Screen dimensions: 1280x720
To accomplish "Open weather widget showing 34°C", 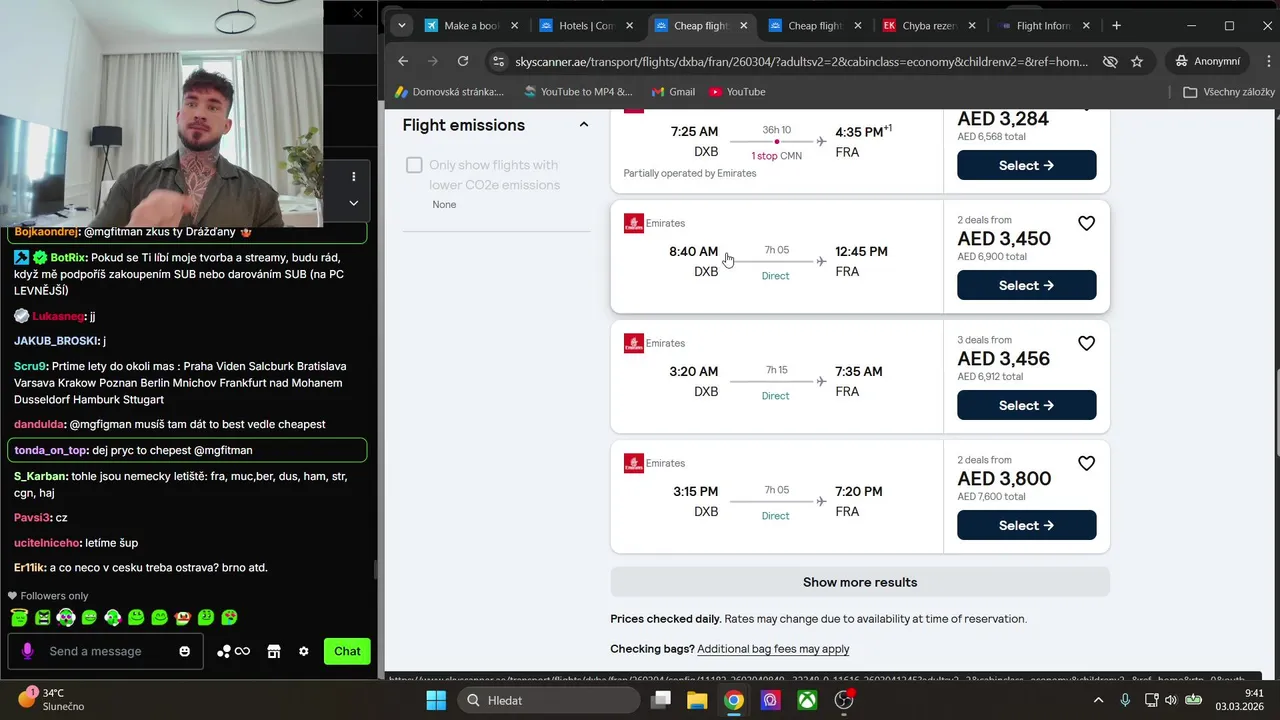I will click(x=52, y=699).
